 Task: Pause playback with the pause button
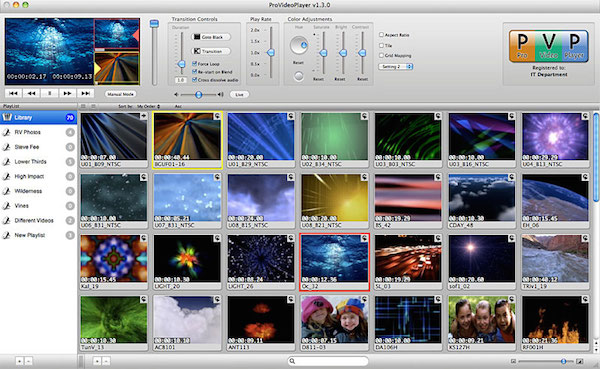pos(49,93)
